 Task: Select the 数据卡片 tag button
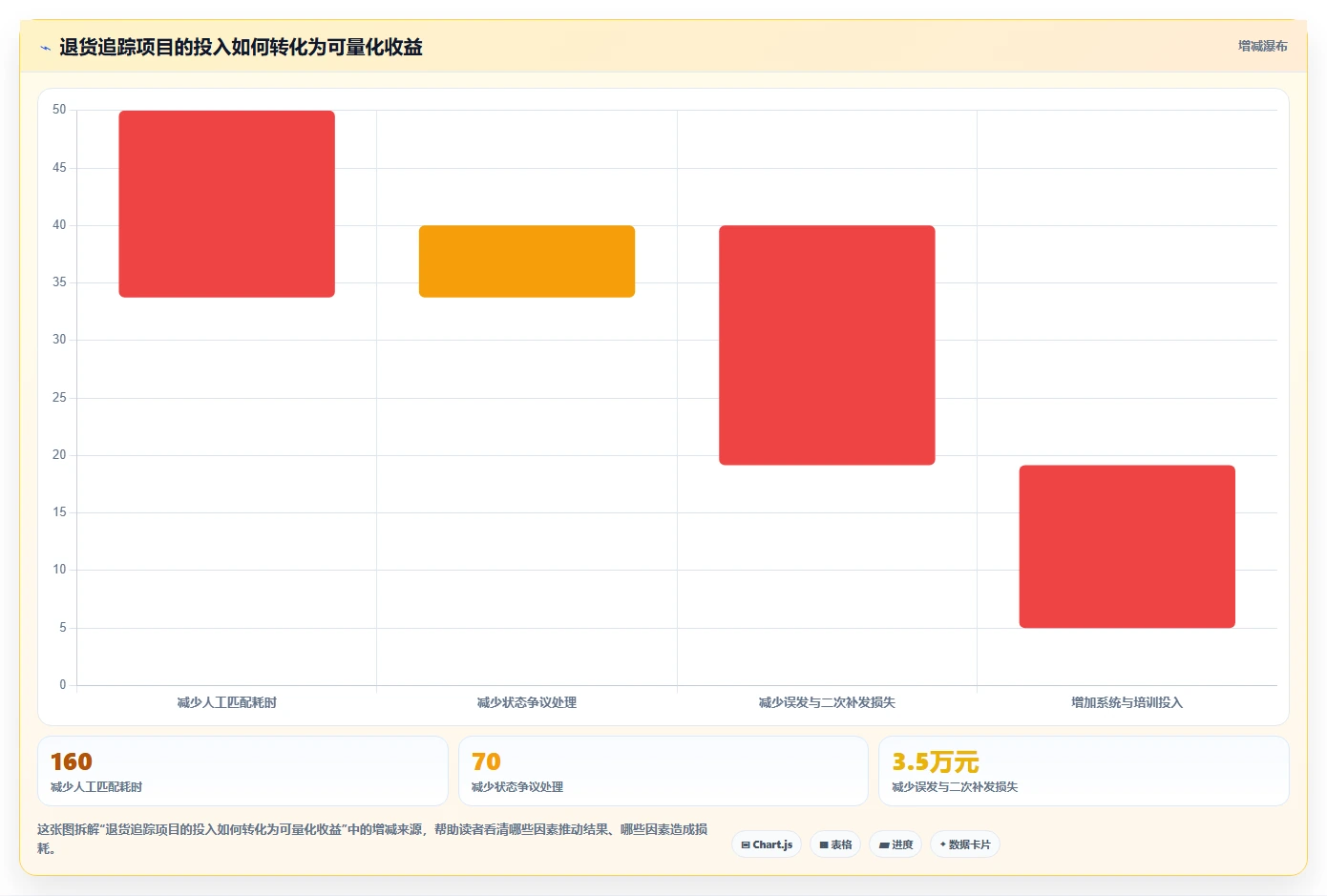(x=965, y=844)
